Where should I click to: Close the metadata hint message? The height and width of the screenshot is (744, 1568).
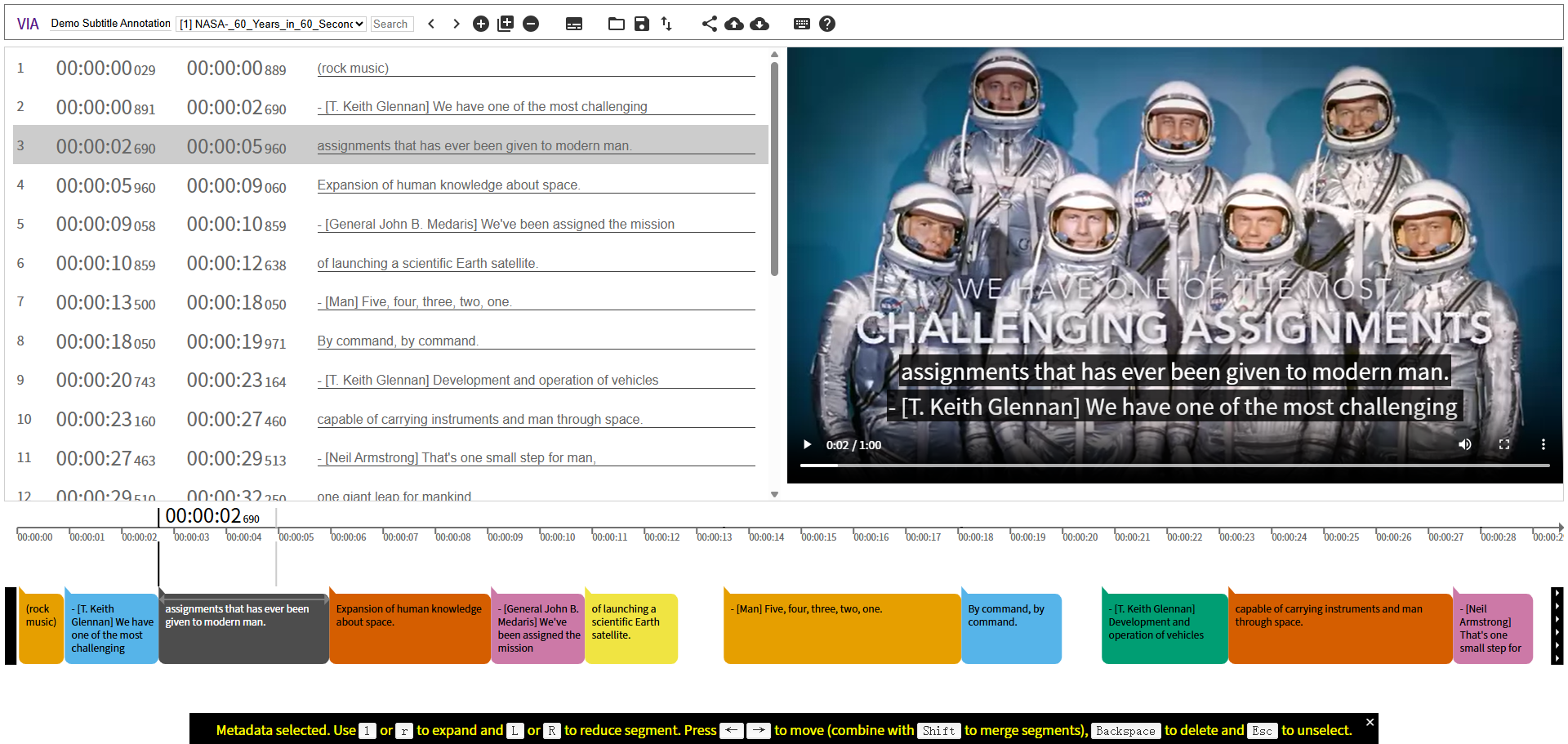click(1370, 722)
